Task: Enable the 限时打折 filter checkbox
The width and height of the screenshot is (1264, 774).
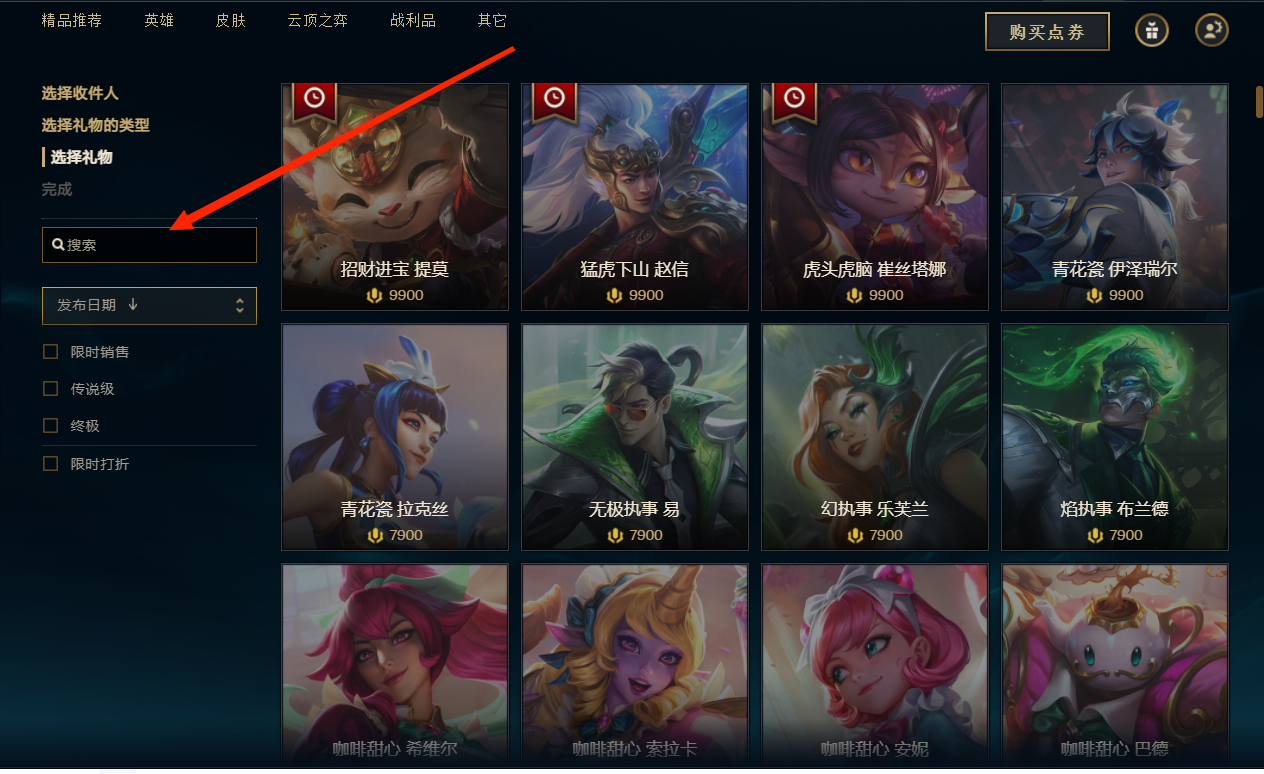Action: tap(50, 464)
